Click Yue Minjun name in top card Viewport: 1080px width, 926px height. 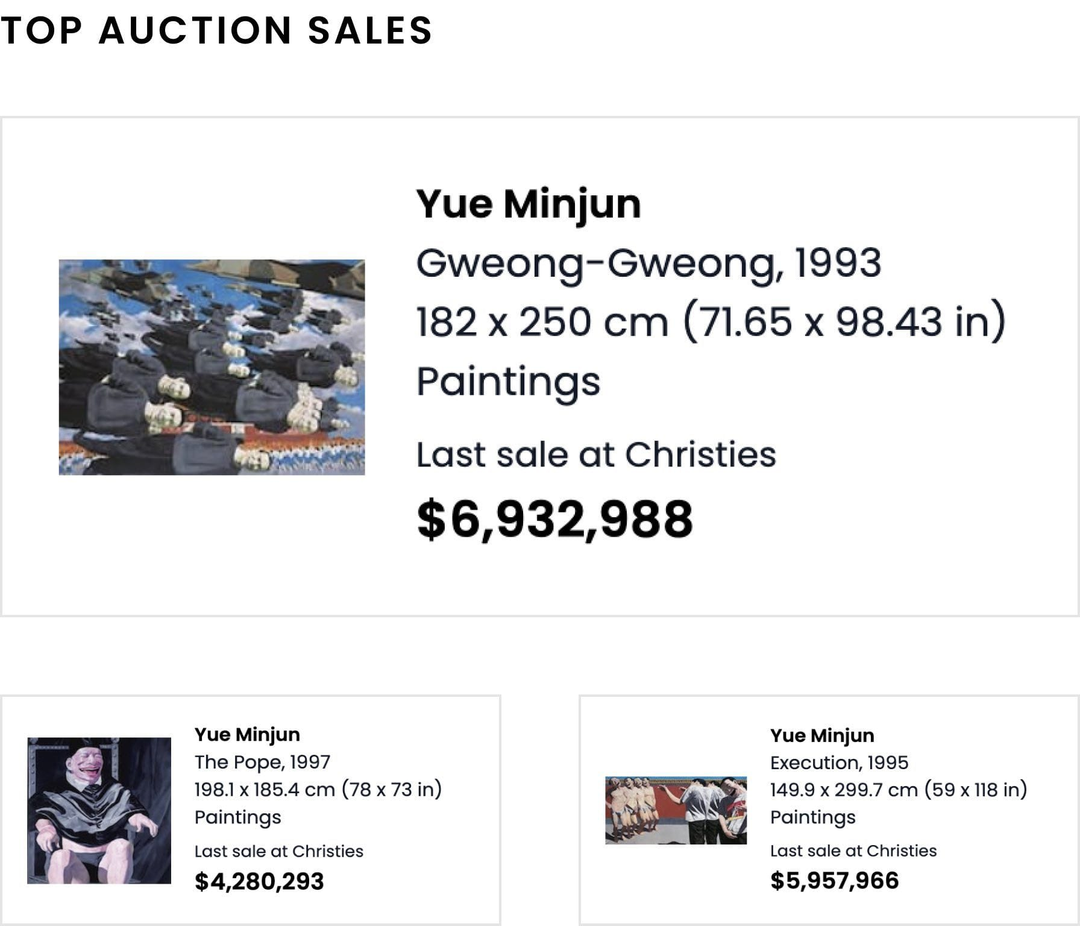click(528, 205)
